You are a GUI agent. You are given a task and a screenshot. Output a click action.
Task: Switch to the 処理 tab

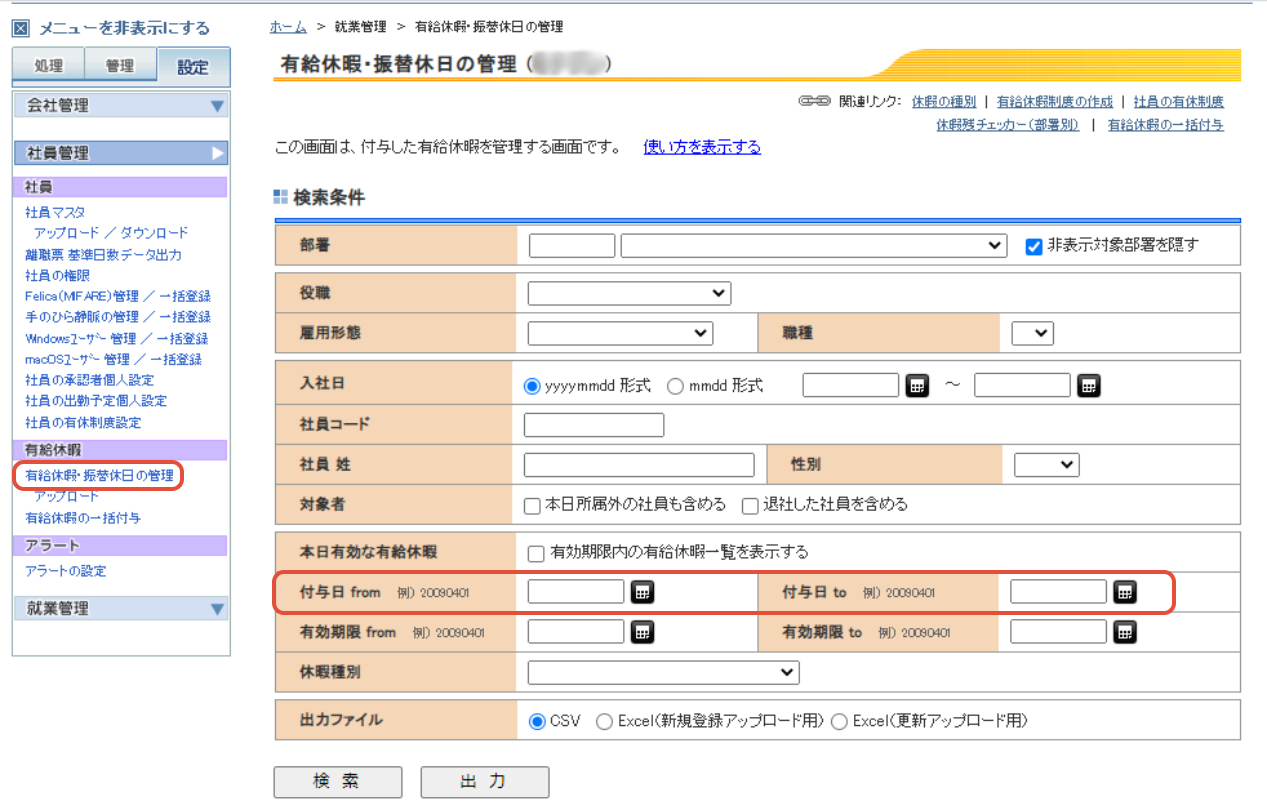click(47, 66)
